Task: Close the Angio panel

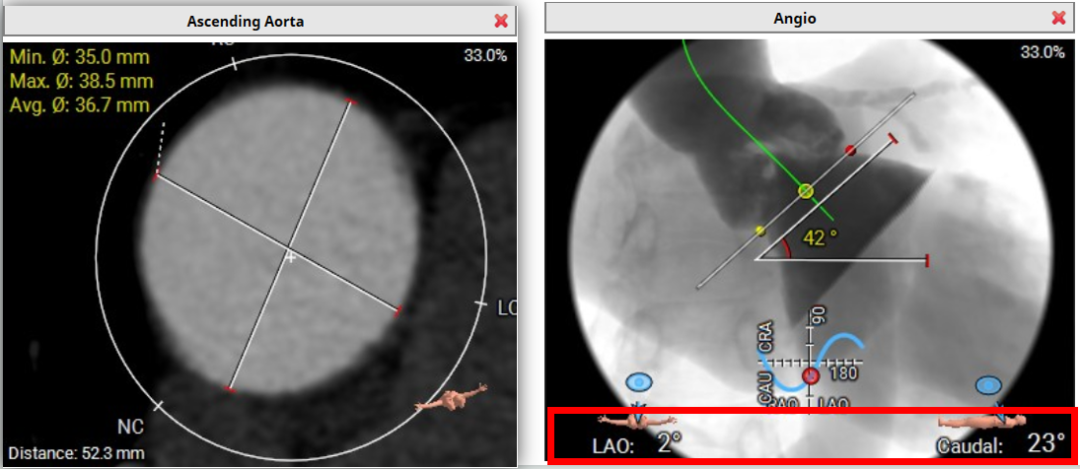Action: click(x=1059, y=18)
